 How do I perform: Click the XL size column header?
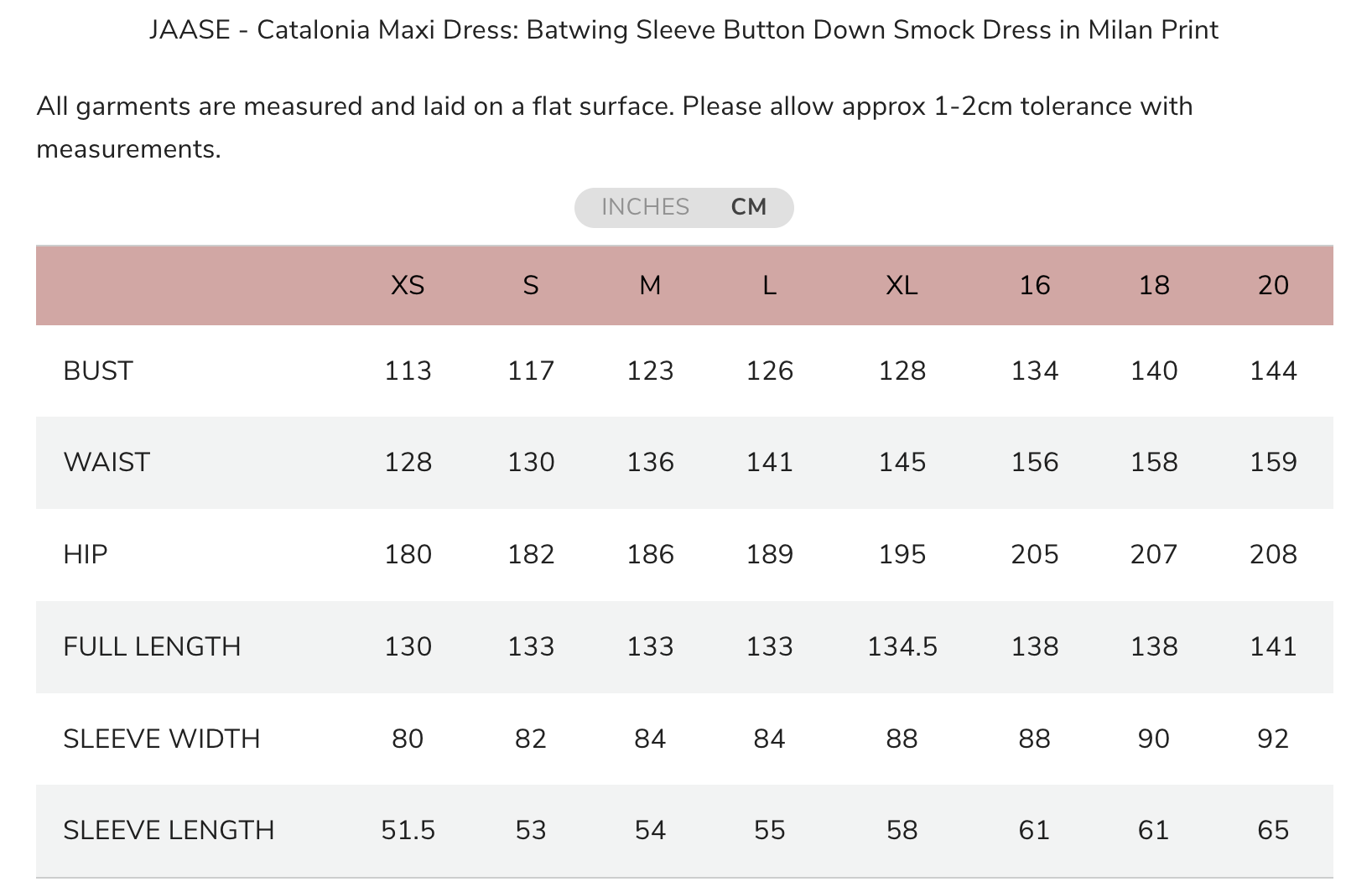click(x=902, y=286)
